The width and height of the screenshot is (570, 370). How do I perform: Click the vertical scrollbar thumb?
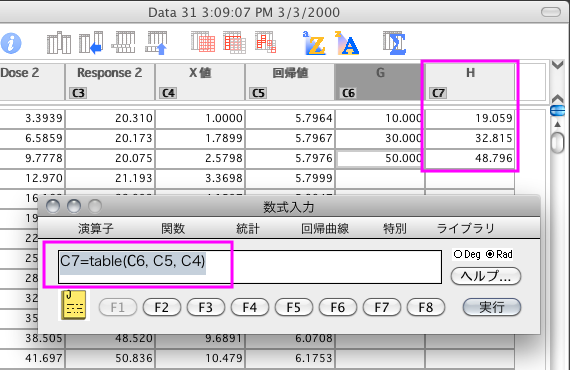558,142
